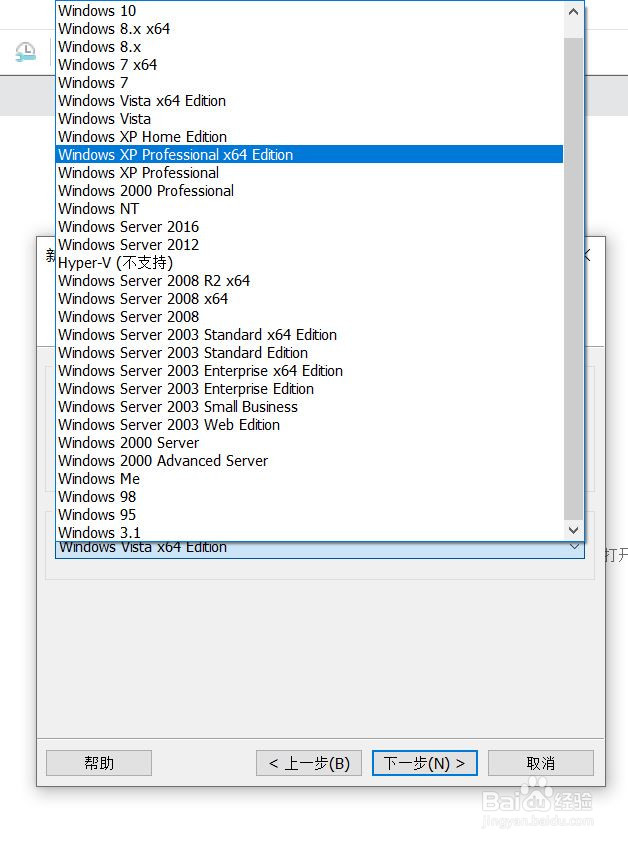Click the list scrollbar down arrow

pos(573,530)
